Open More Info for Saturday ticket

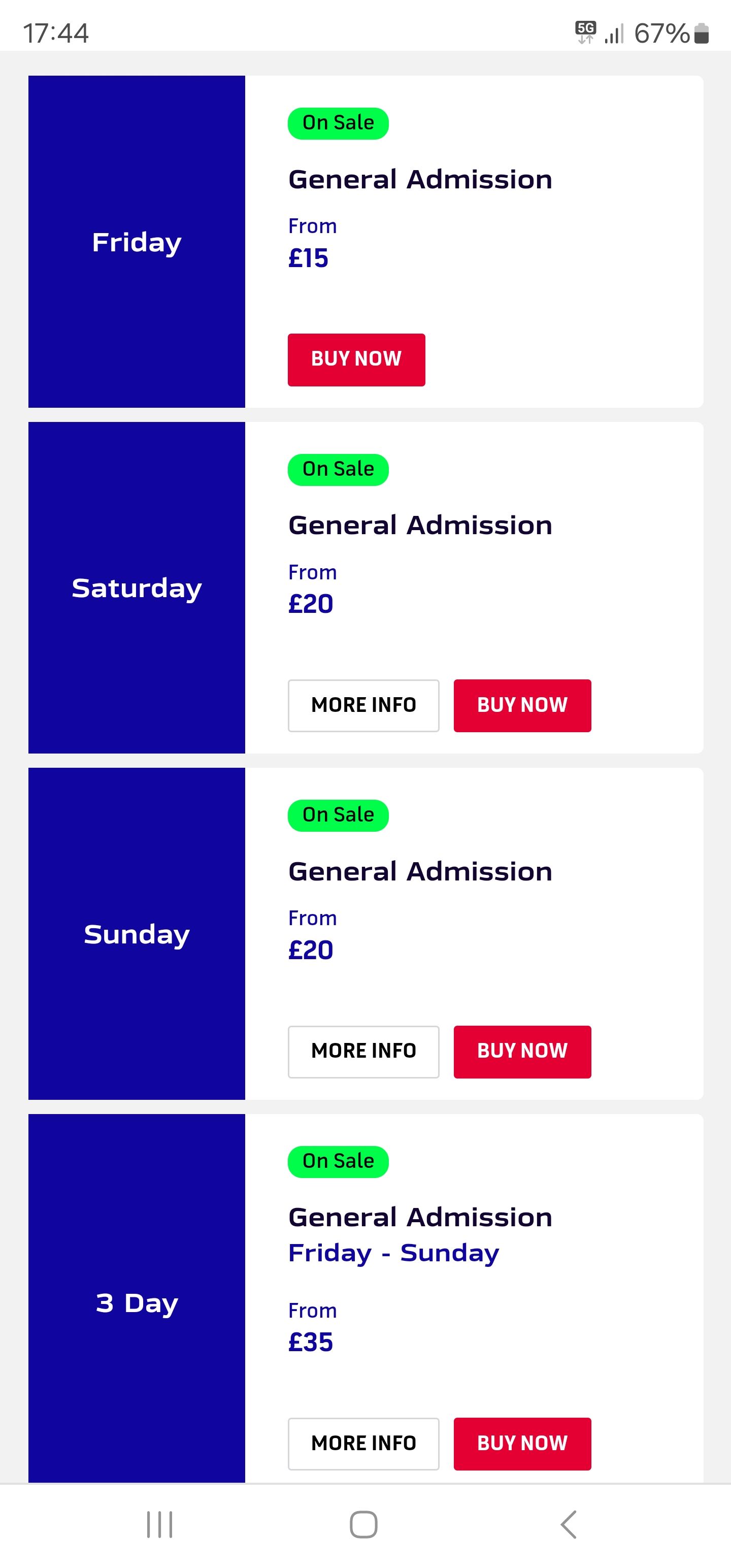[363, 705]
